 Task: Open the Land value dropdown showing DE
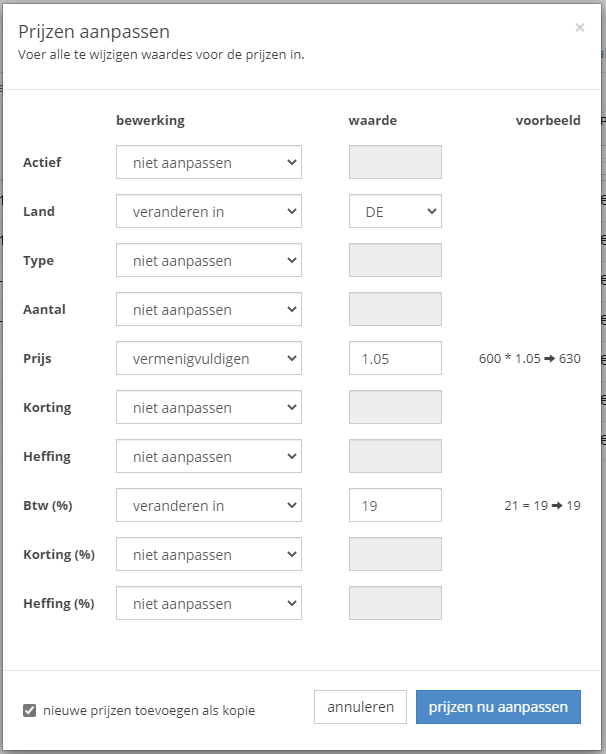tap(395, 211)
